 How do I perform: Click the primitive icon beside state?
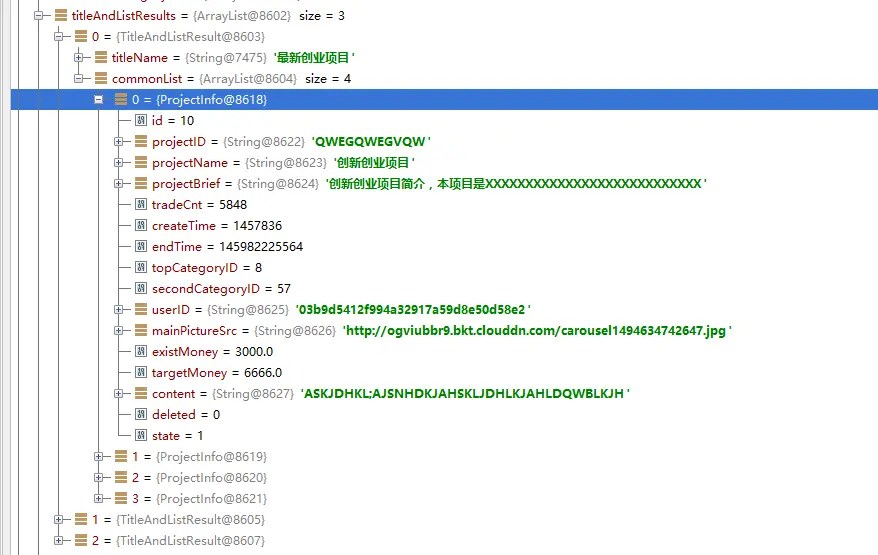(141, 436)
